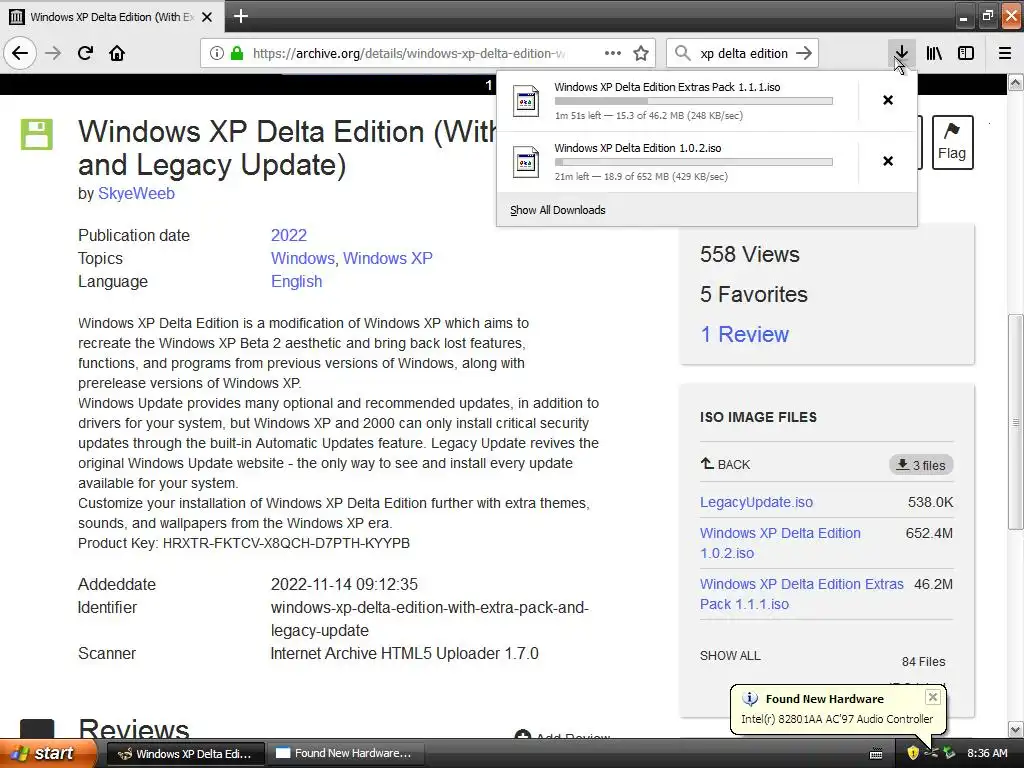Viewport: 1024px width, 768px height.
Task: Download Windows XP Delta Edition 1.0.2.iso link
Action: [x=780, y=543]
